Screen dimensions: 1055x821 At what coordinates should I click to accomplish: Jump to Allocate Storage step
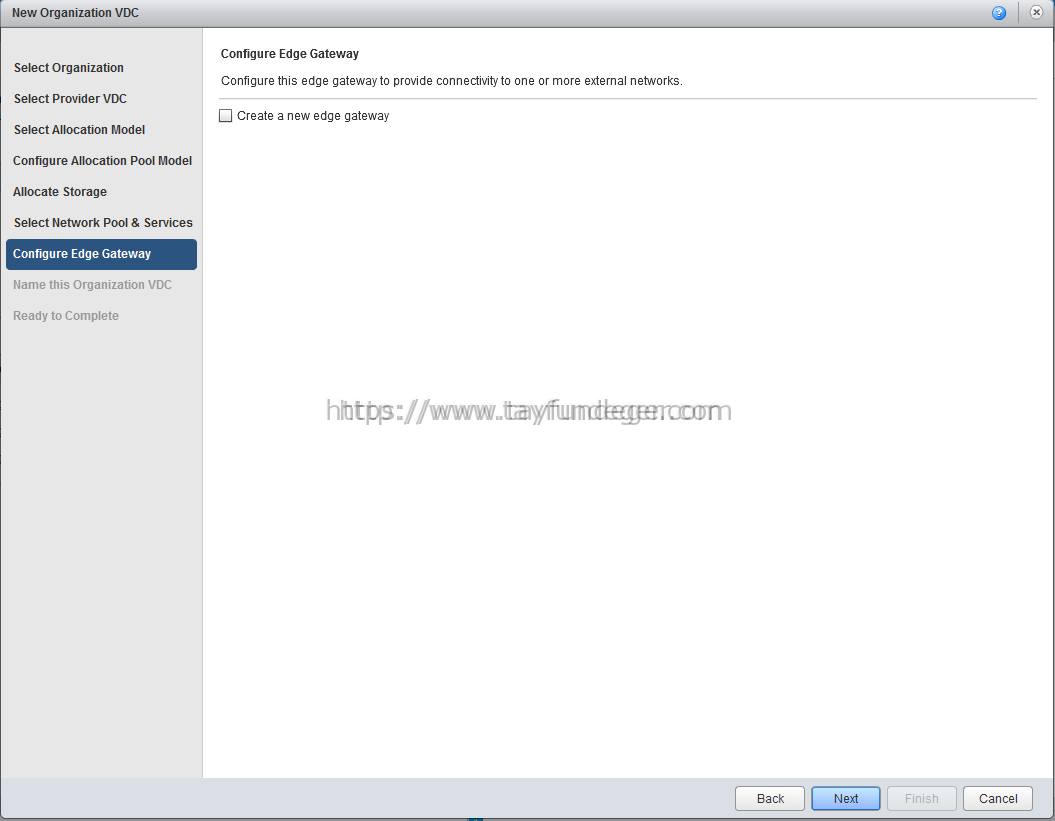[x=60, y=192]
